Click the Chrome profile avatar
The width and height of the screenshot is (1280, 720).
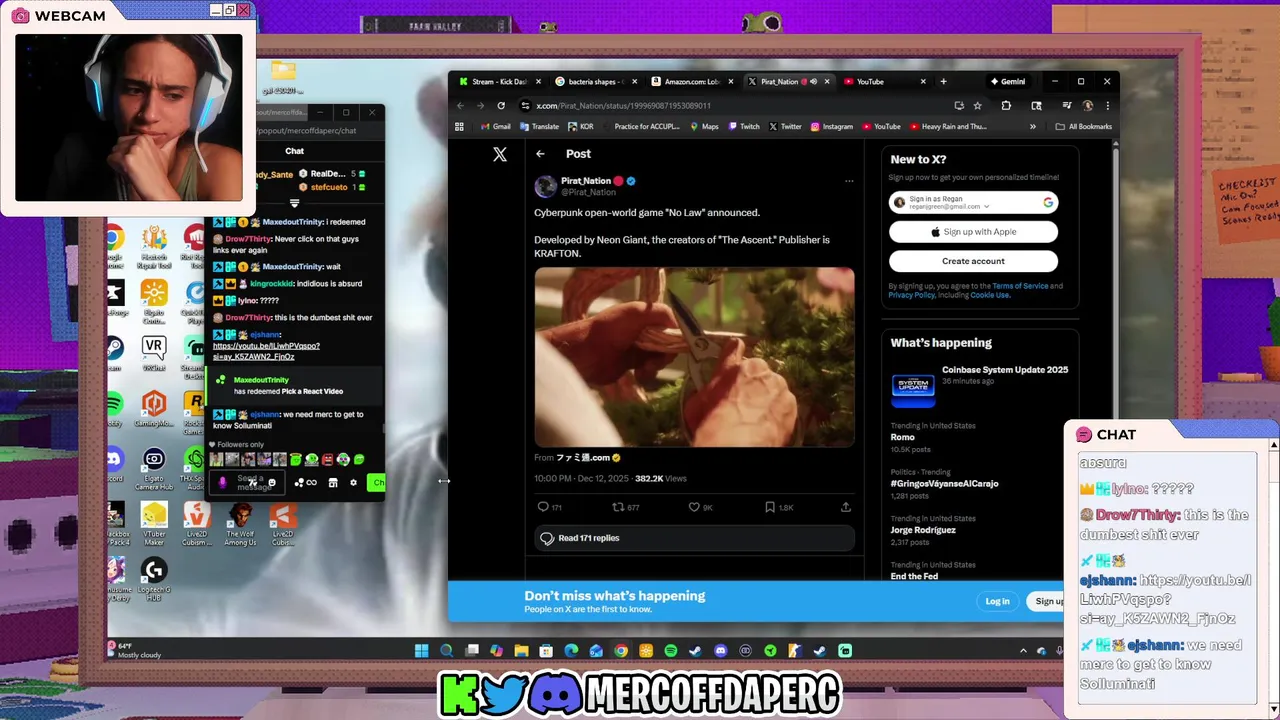pyautogui.click(x=1087, y=106)
